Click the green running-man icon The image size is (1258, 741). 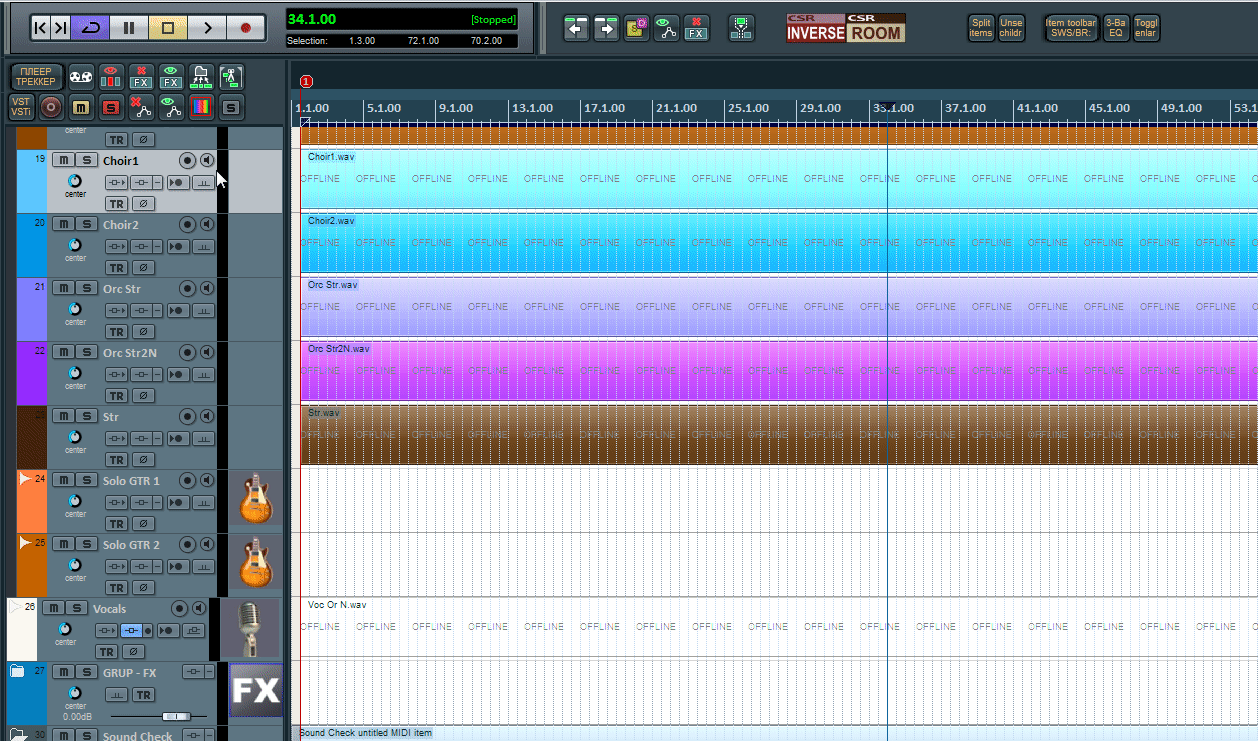231,77
